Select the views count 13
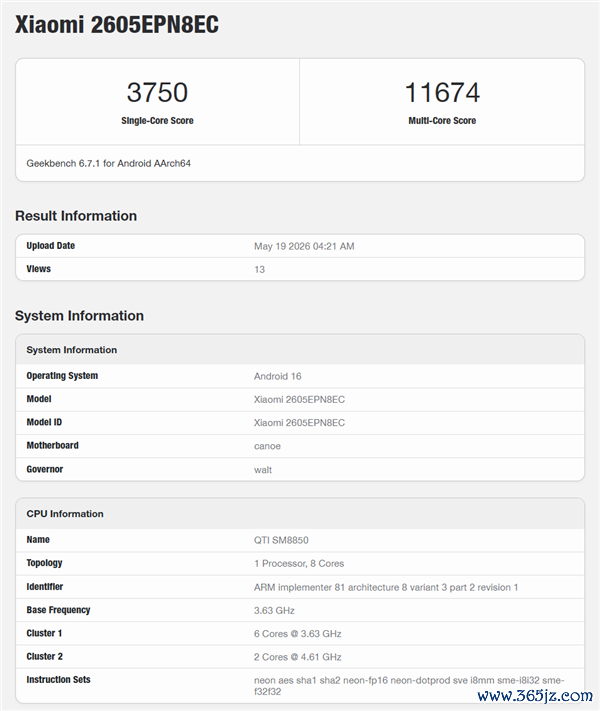Viewport: 600px width, 711px height. pyautogui.click(x=259, y=269)
